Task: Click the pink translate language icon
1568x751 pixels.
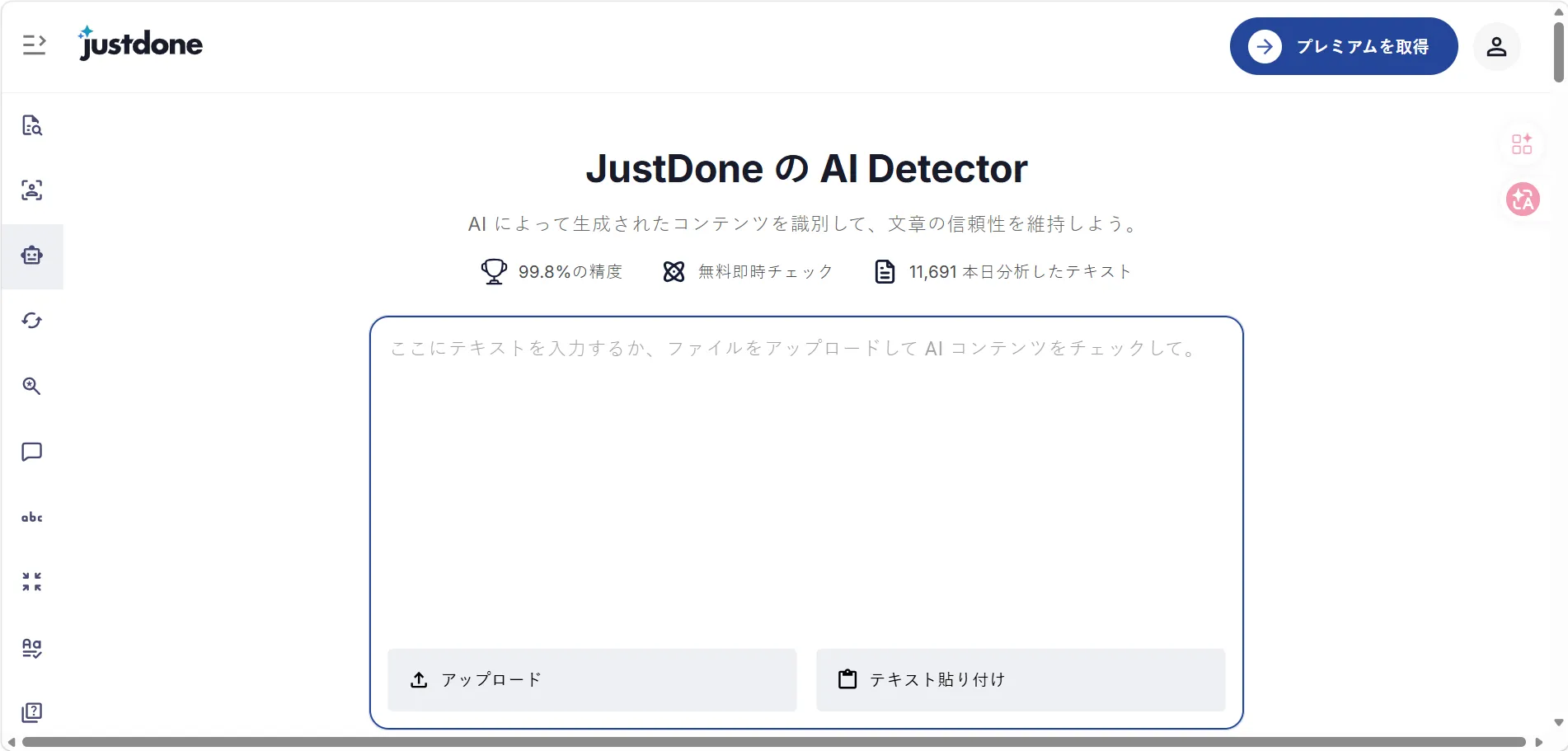Action: tap(1523, 199)
